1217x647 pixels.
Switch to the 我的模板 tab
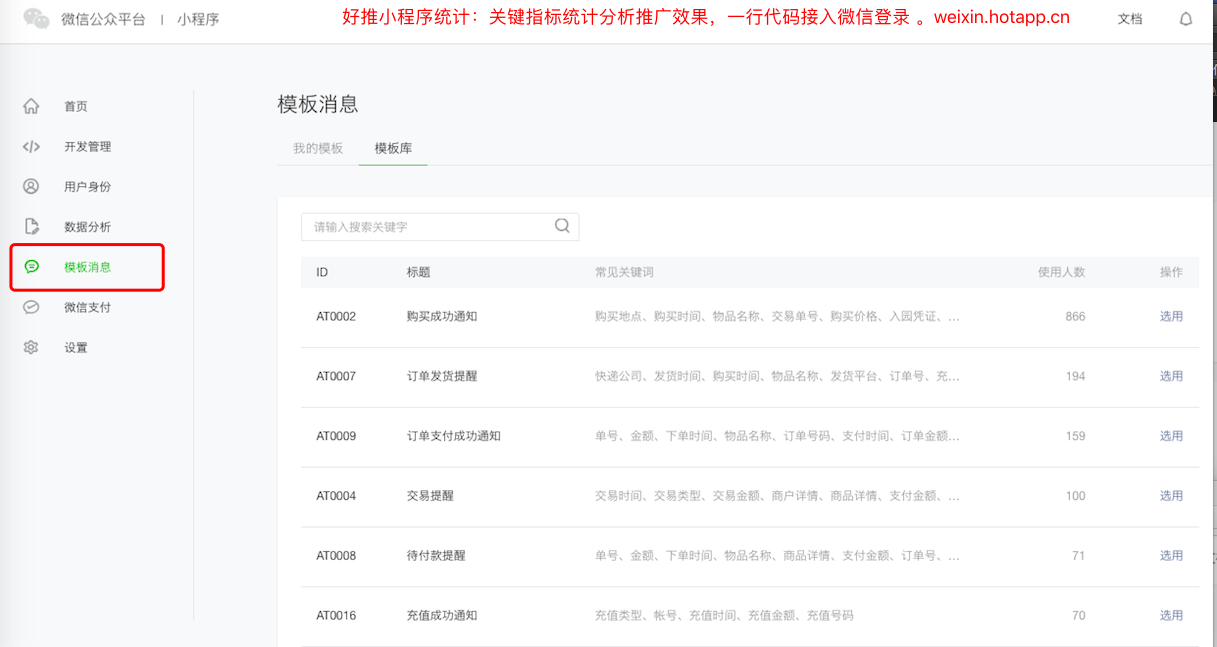(318, 148)
